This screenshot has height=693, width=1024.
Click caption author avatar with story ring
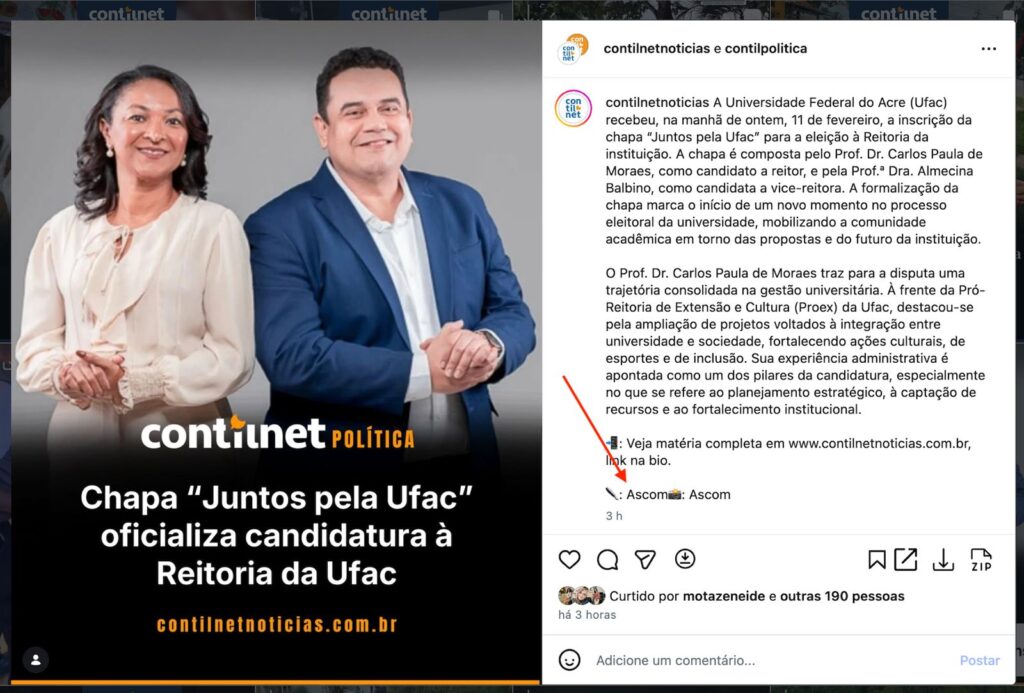click(573, 108)
